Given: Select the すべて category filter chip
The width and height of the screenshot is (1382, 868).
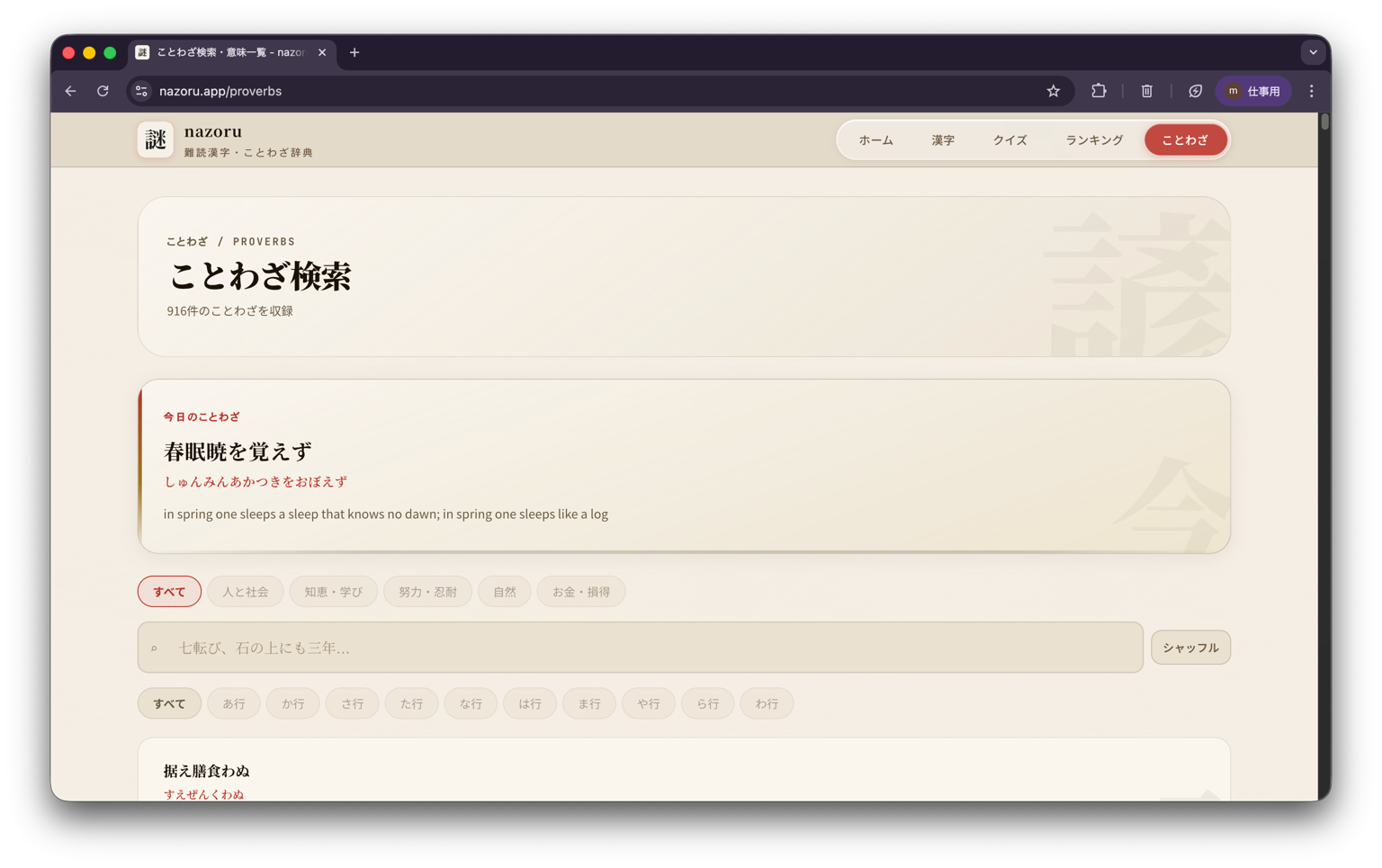Looking at the screenshot, I should pyautogui.click(x=169, y=592).
